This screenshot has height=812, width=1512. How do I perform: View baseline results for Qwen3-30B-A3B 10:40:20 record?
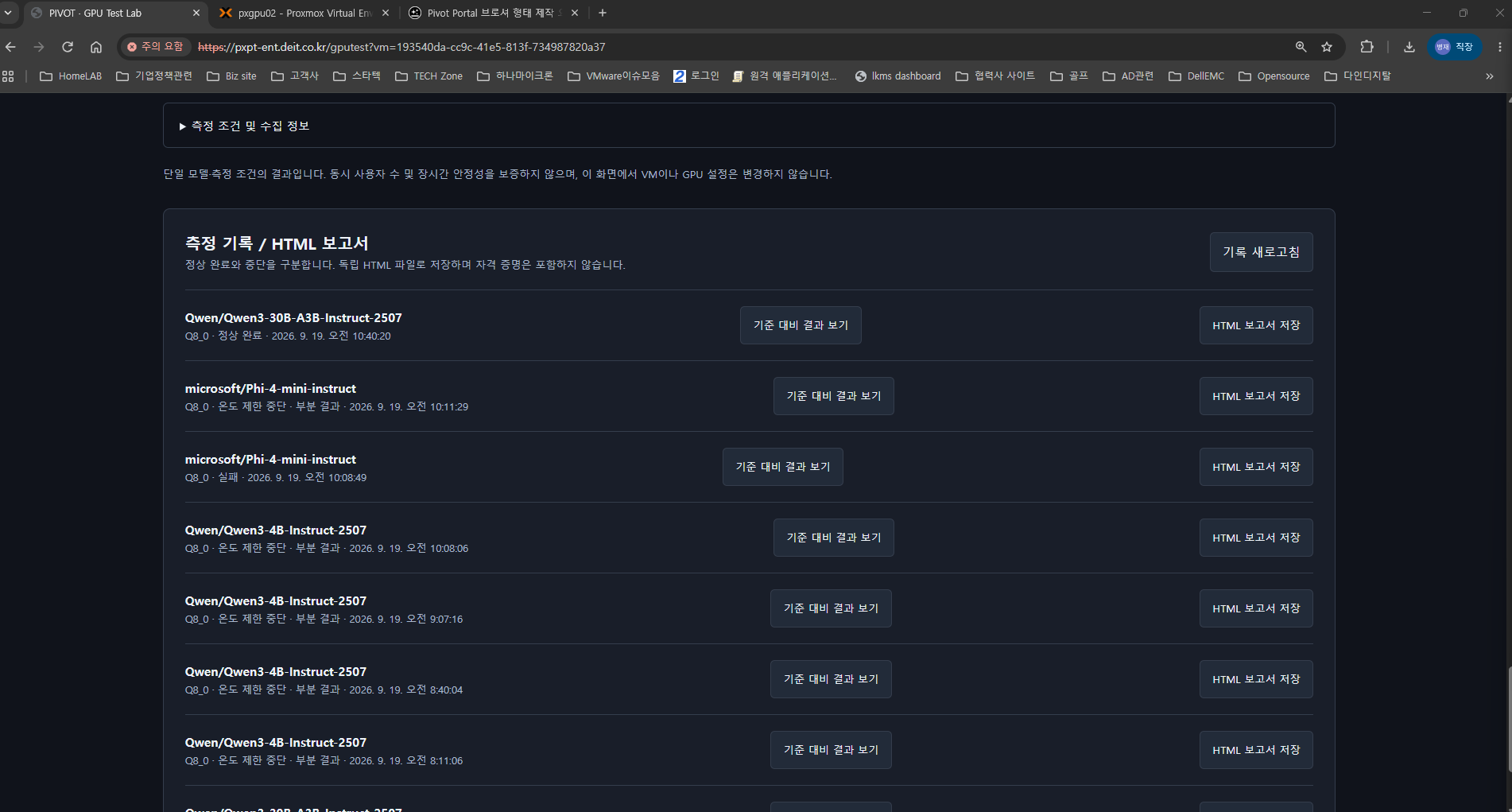click(801, 325)
